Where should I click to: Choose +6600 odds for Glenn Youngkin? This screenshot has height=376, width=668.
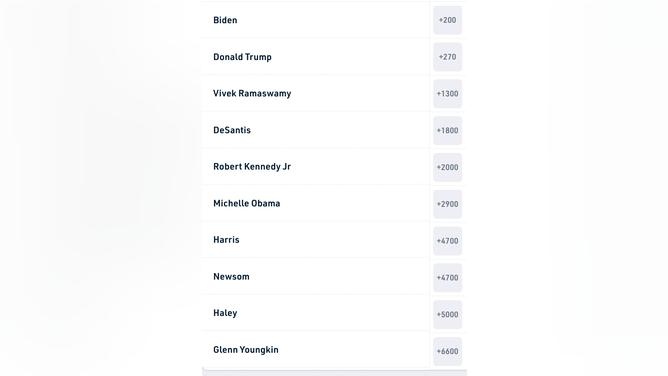click(447, 351)
